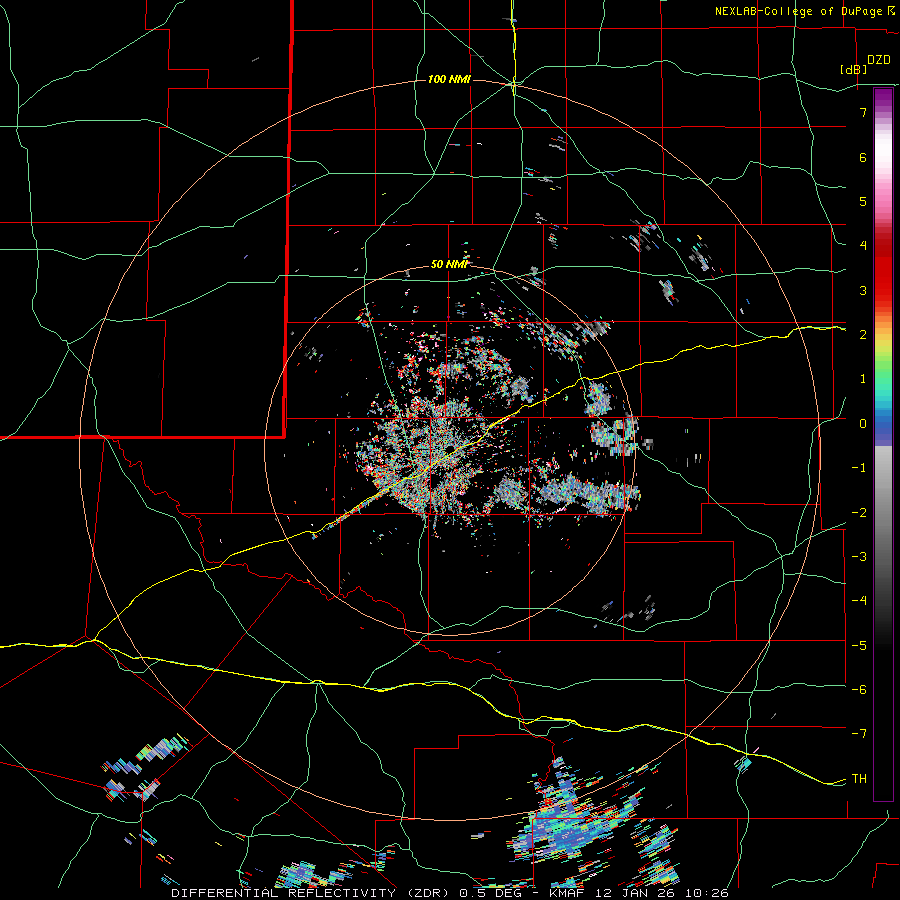Click the -7 value on the scale
The width and height of the screenshot is (900, 900).
tap(859, 734)
